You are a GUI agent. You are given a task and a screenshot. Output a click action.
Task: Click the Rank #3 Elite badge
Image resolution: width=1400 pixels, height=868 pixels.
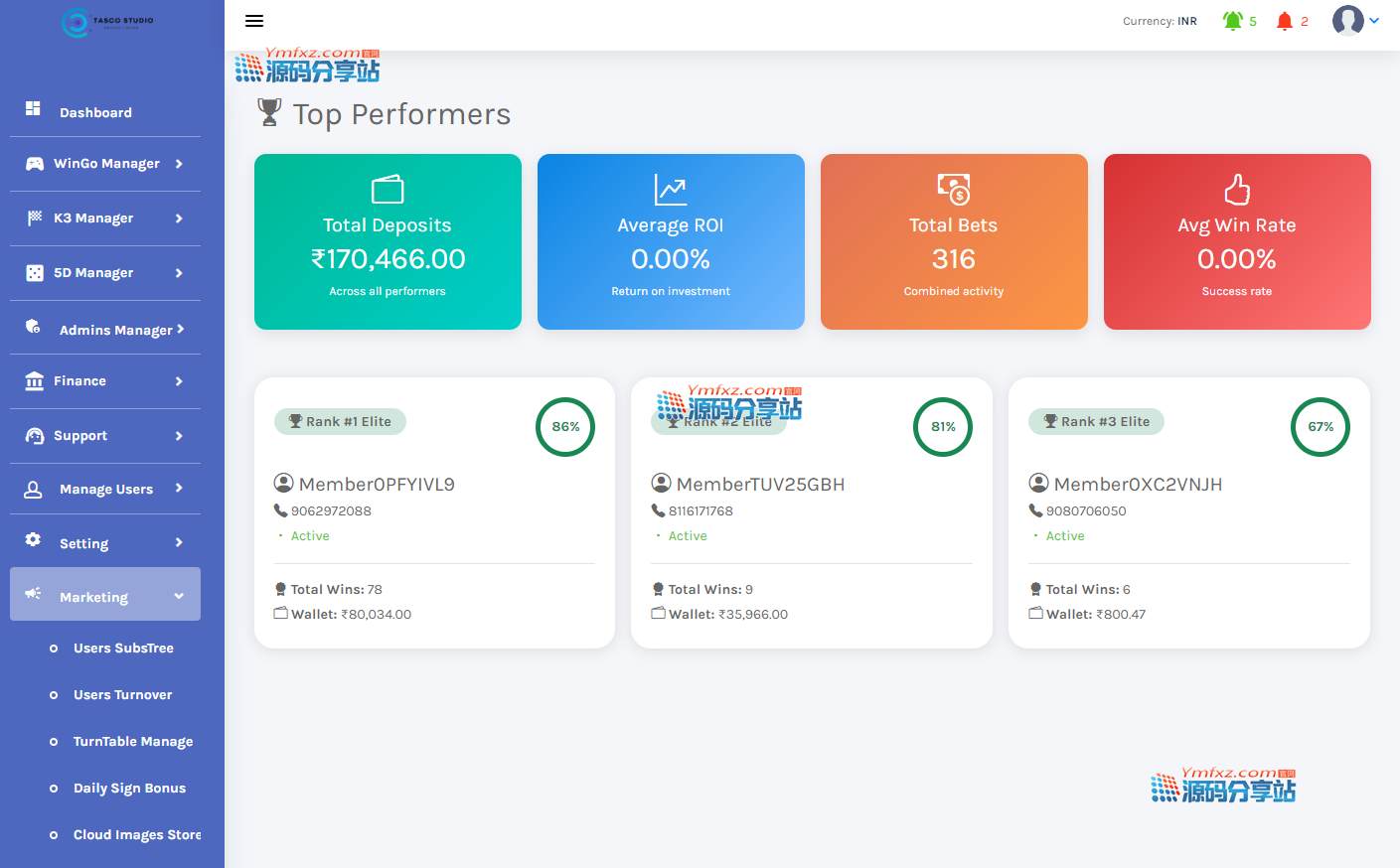pyautogui.click(x=1096, y=422)
